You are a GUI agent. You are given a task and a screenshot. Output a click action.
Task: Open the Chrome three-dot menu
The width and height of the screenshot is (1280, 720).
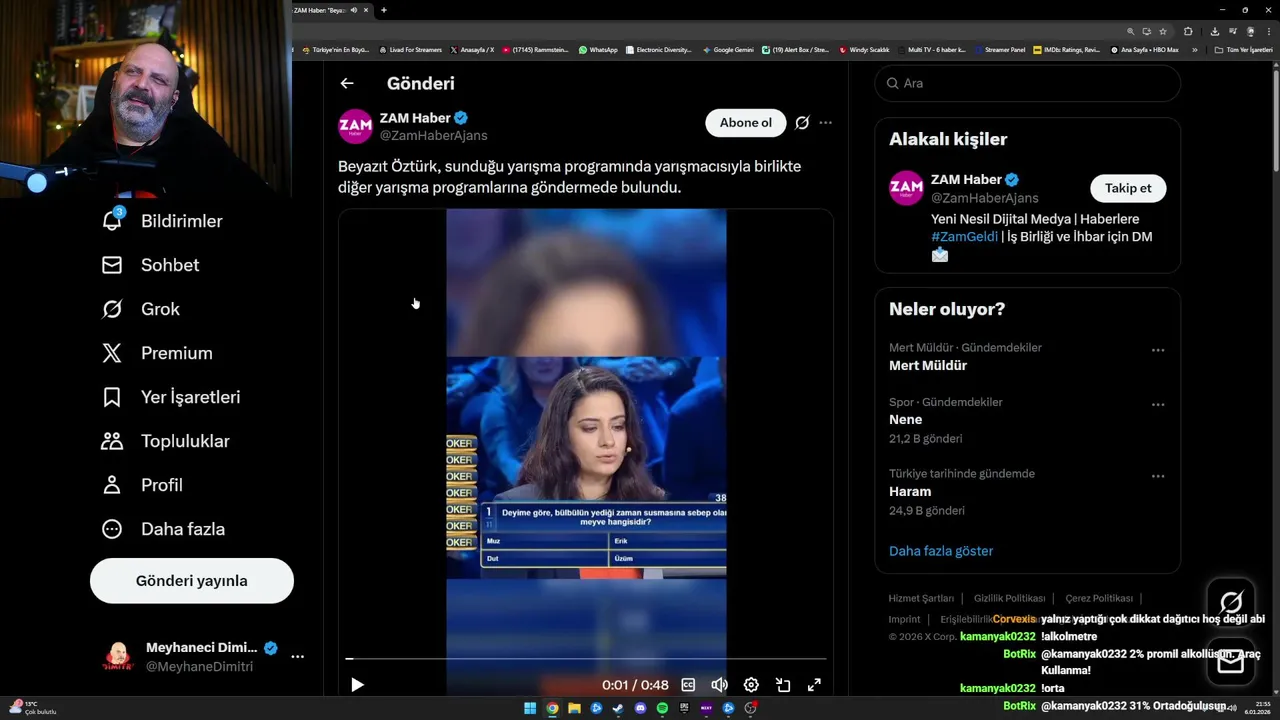point(1268,31)
